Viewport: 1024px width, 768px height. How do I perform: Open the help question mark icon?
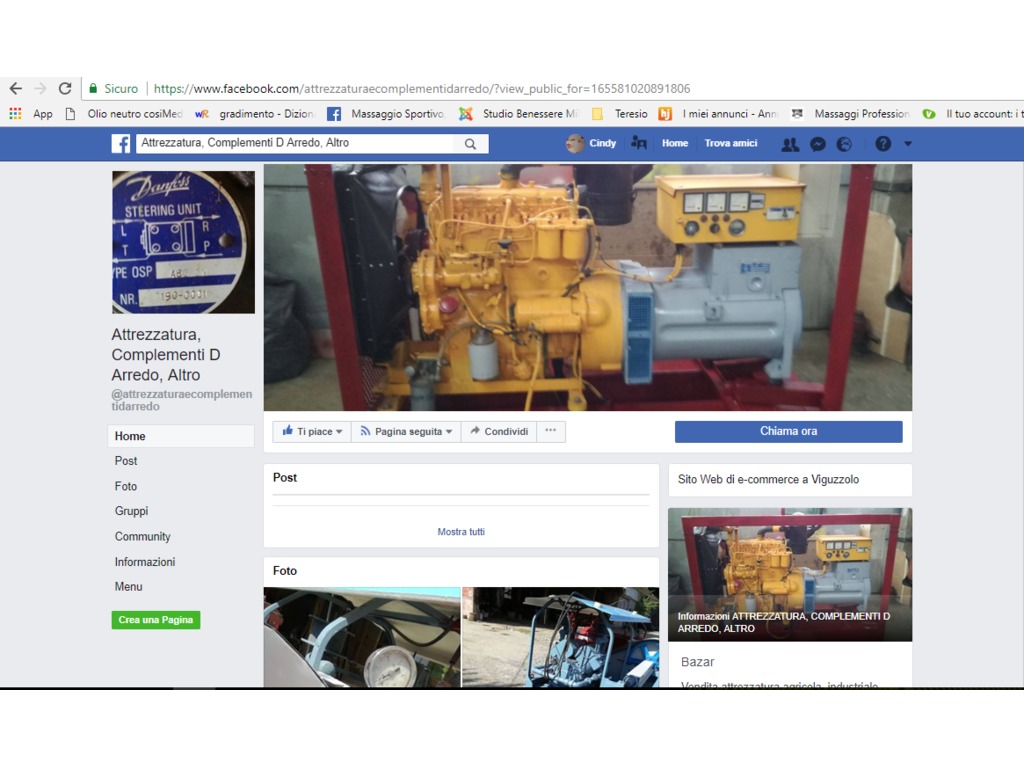(x=883, y=144)
